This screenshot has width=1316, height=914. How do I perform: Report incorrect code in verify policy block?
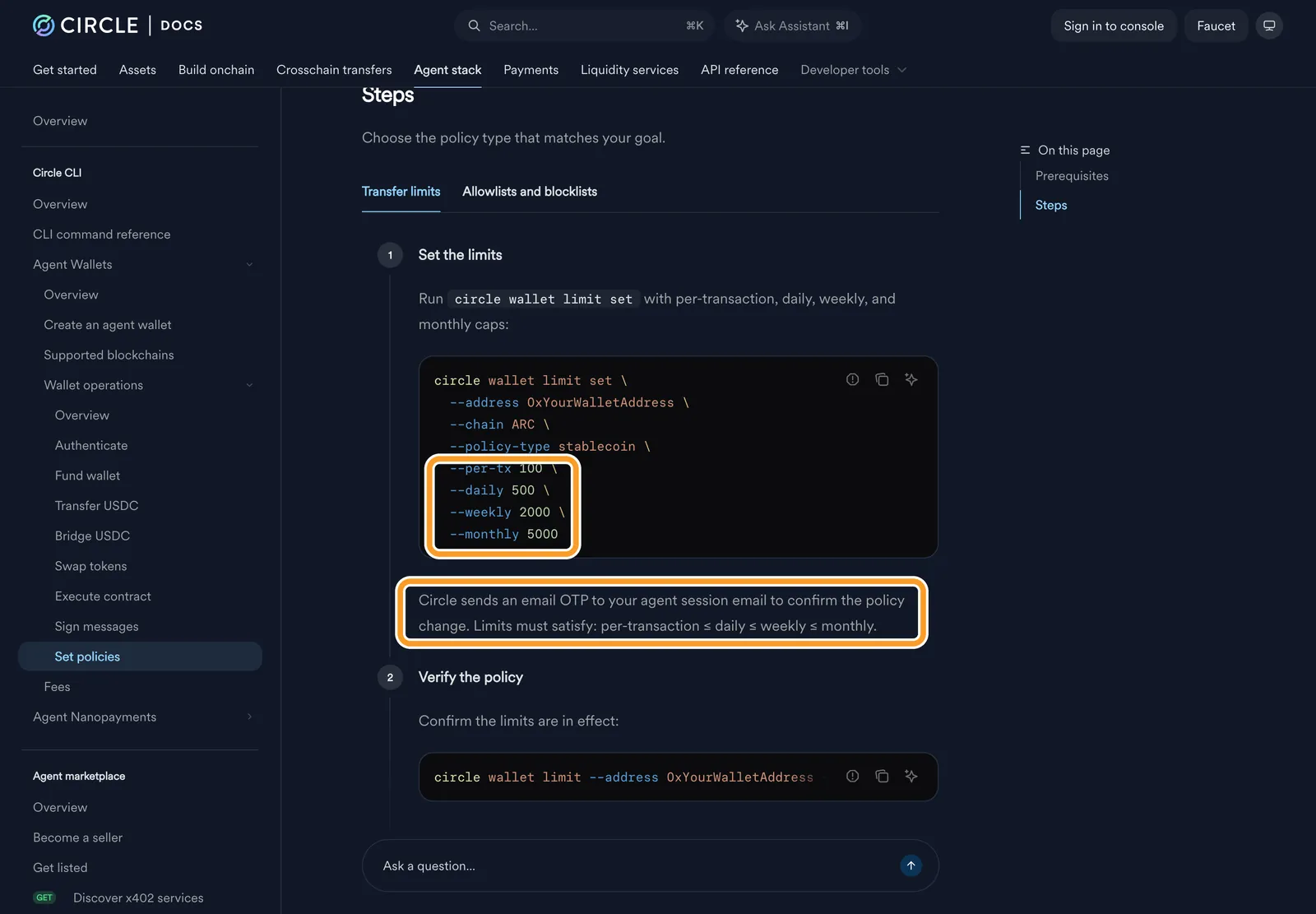pyautogui.click(x=852, y=776)
